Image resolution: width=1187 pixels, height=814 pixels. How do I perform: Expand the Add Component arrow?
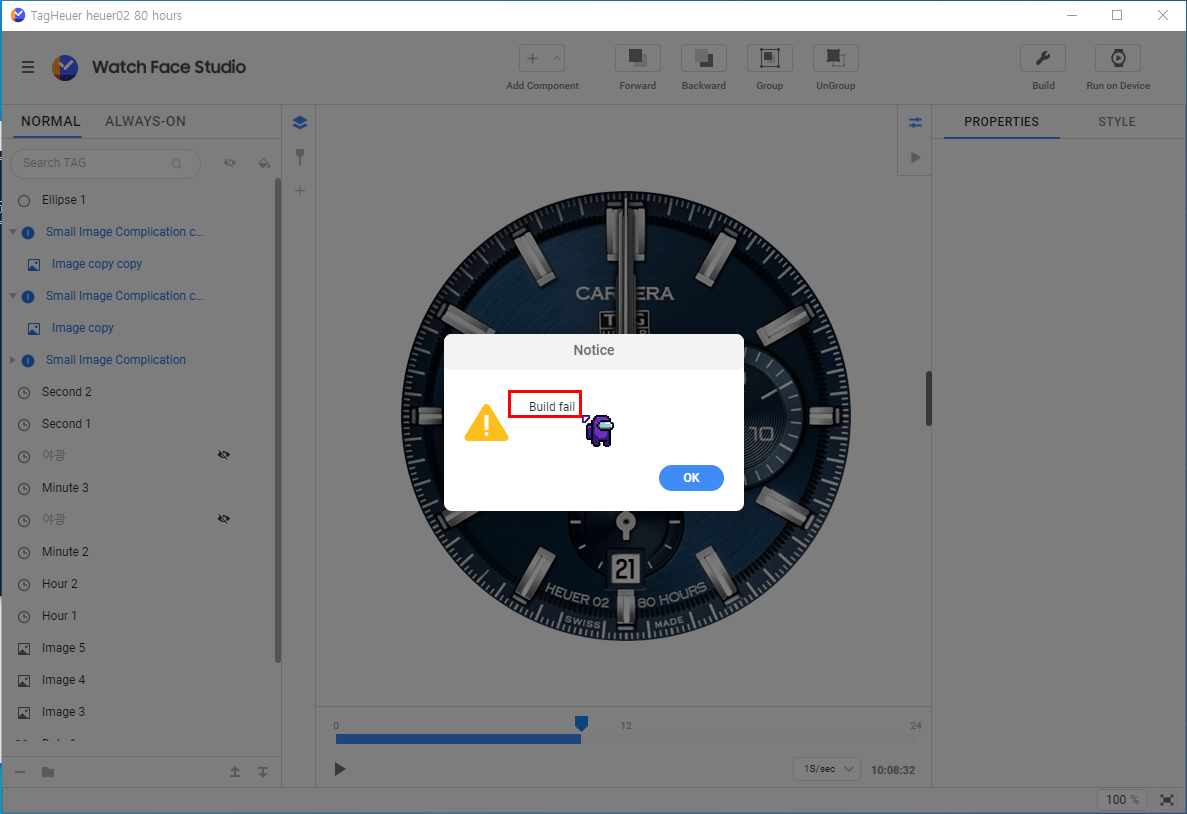pos(557,58)
